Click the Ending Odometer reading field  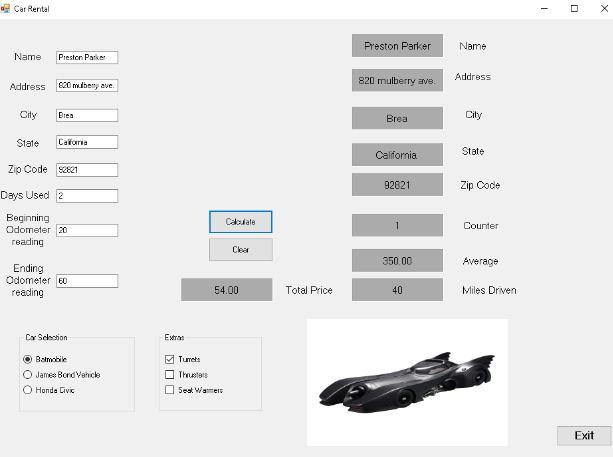coord(87,281)
